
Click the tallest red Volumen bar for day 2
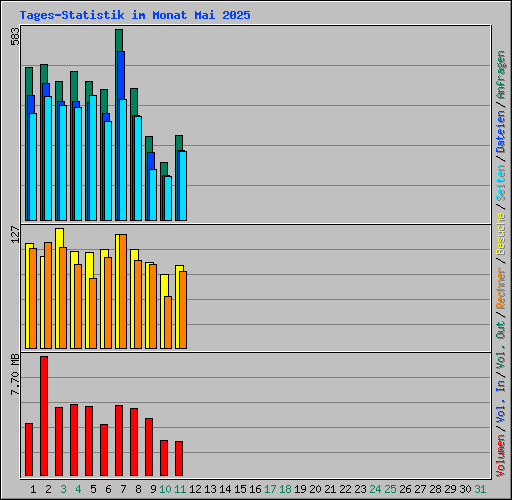(44, 416)
